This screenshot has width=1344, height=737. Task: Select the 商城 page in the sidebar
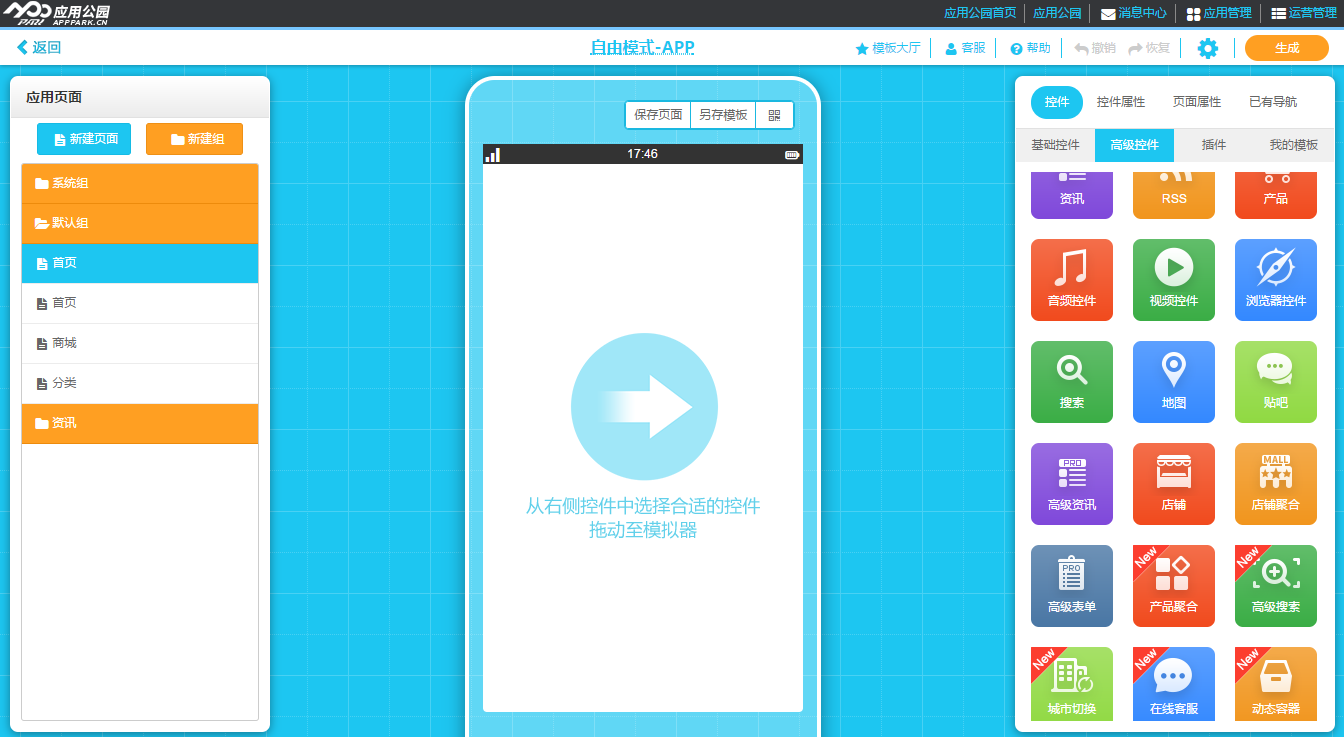(139, 343)
